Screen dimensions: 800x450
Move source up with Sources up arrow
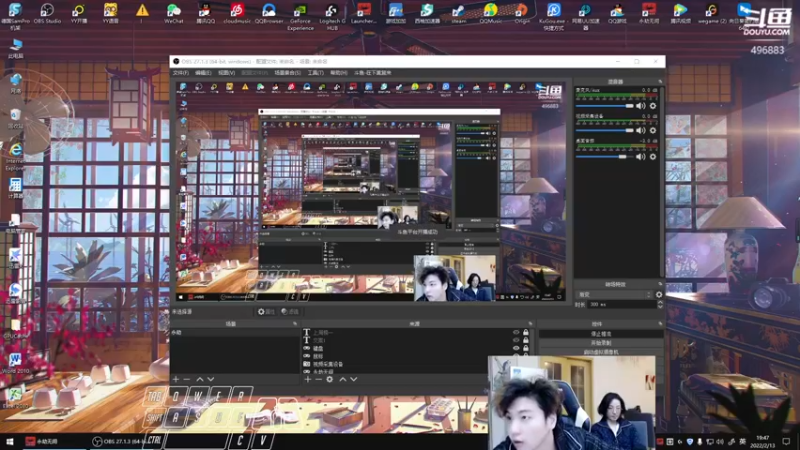click(343, 379)
